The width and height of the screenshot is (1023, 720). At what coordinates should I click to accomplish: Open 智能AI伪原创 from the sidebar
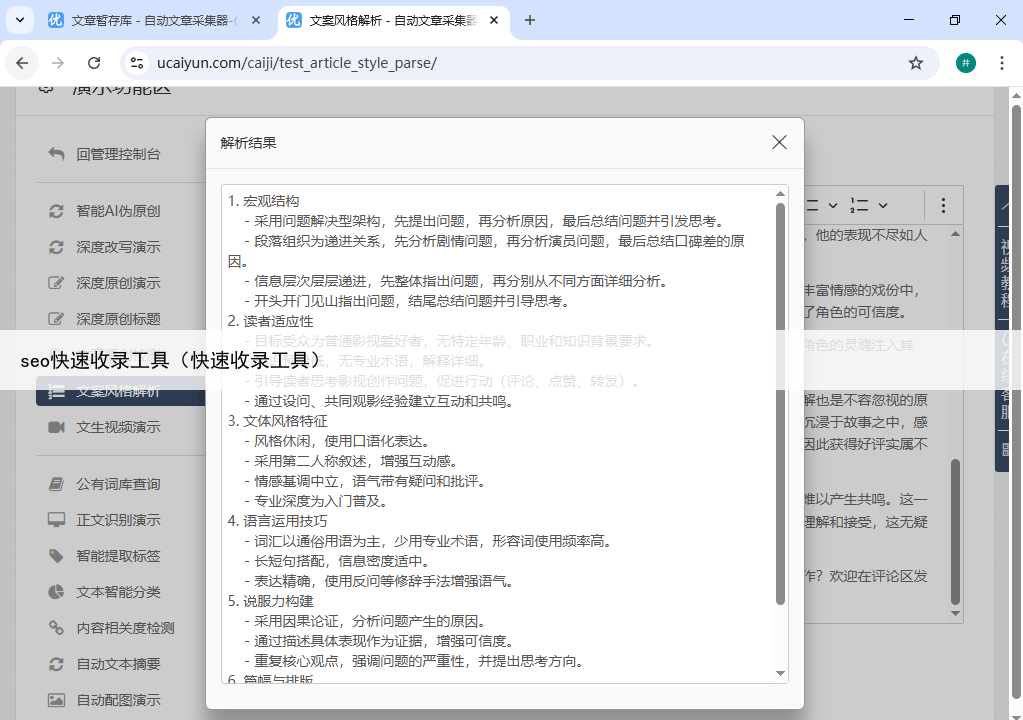coord(118,211)
